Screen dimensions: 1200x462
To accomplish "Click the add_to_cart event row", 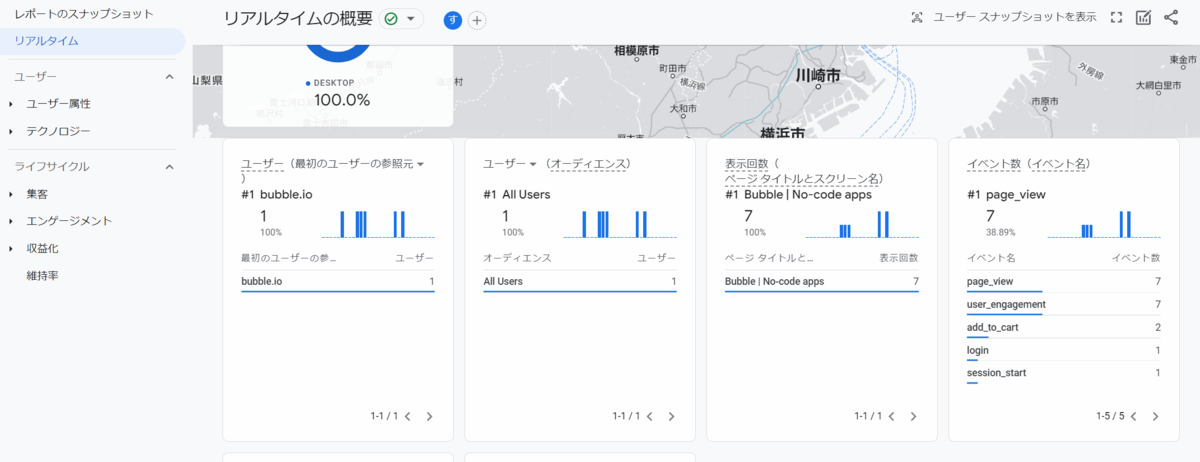I will coord(1064,327).
